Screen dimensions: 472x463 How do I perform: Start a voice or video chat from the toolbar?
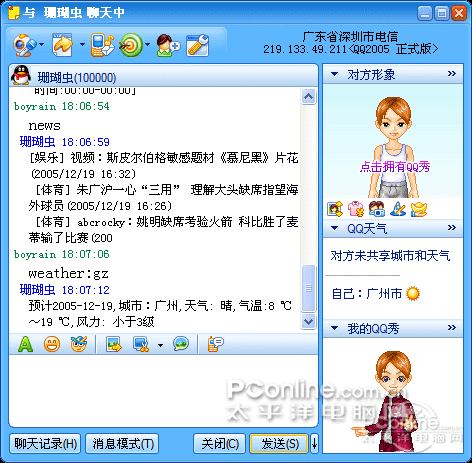(x=25, y=45)
